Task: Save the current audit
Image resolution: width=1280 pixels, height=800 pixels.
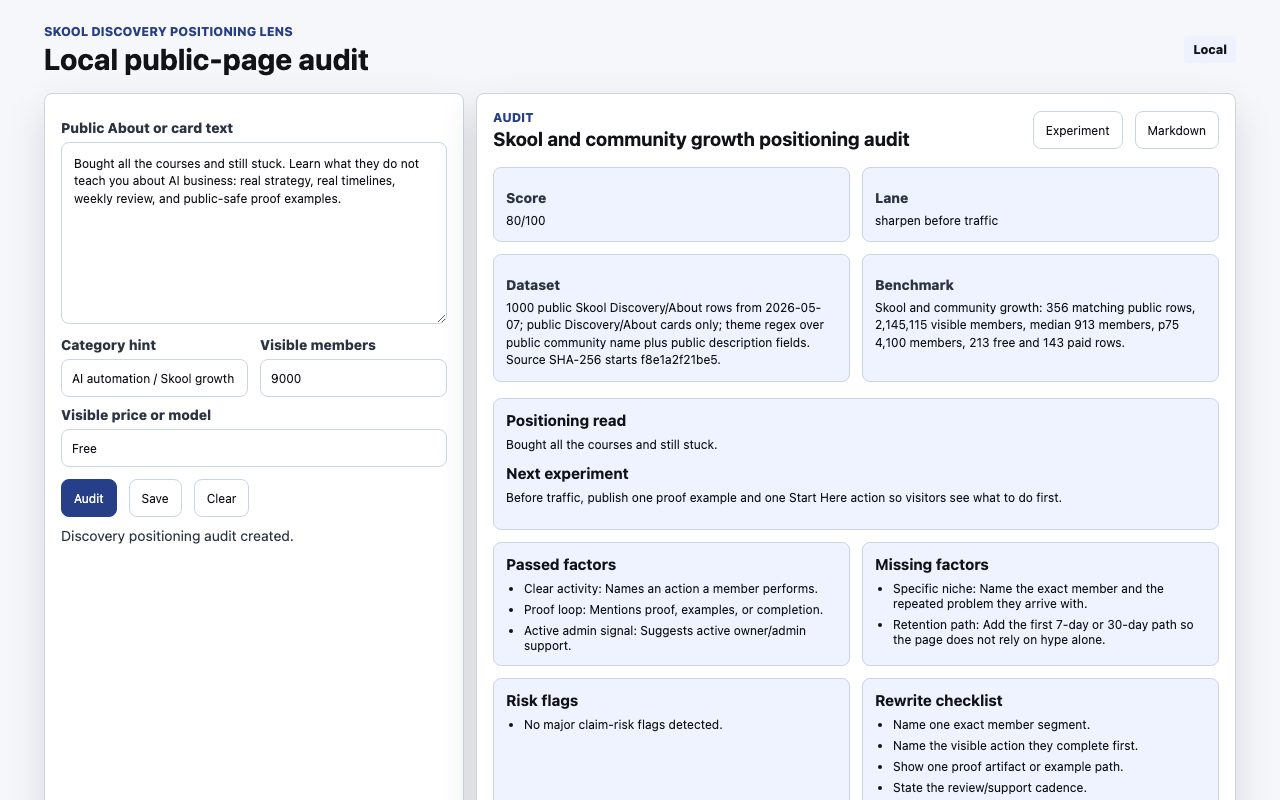Action: tap(155, 498)
